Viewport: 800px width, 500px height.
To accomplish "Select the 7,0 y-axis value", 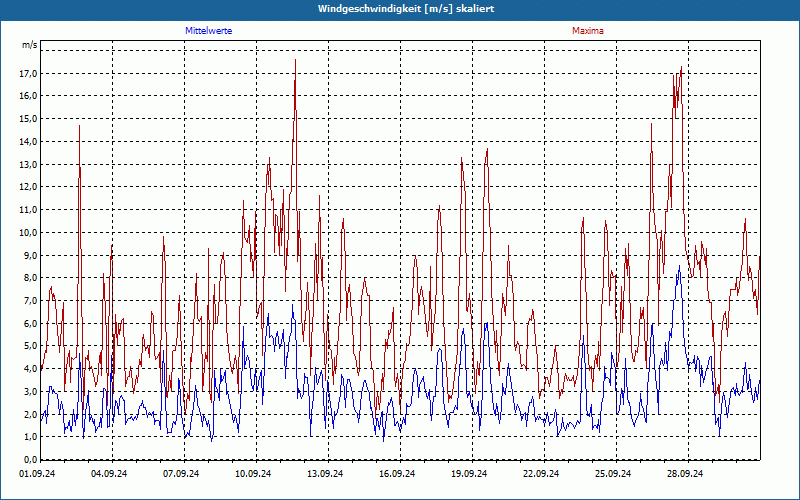I will coord(30,301).
